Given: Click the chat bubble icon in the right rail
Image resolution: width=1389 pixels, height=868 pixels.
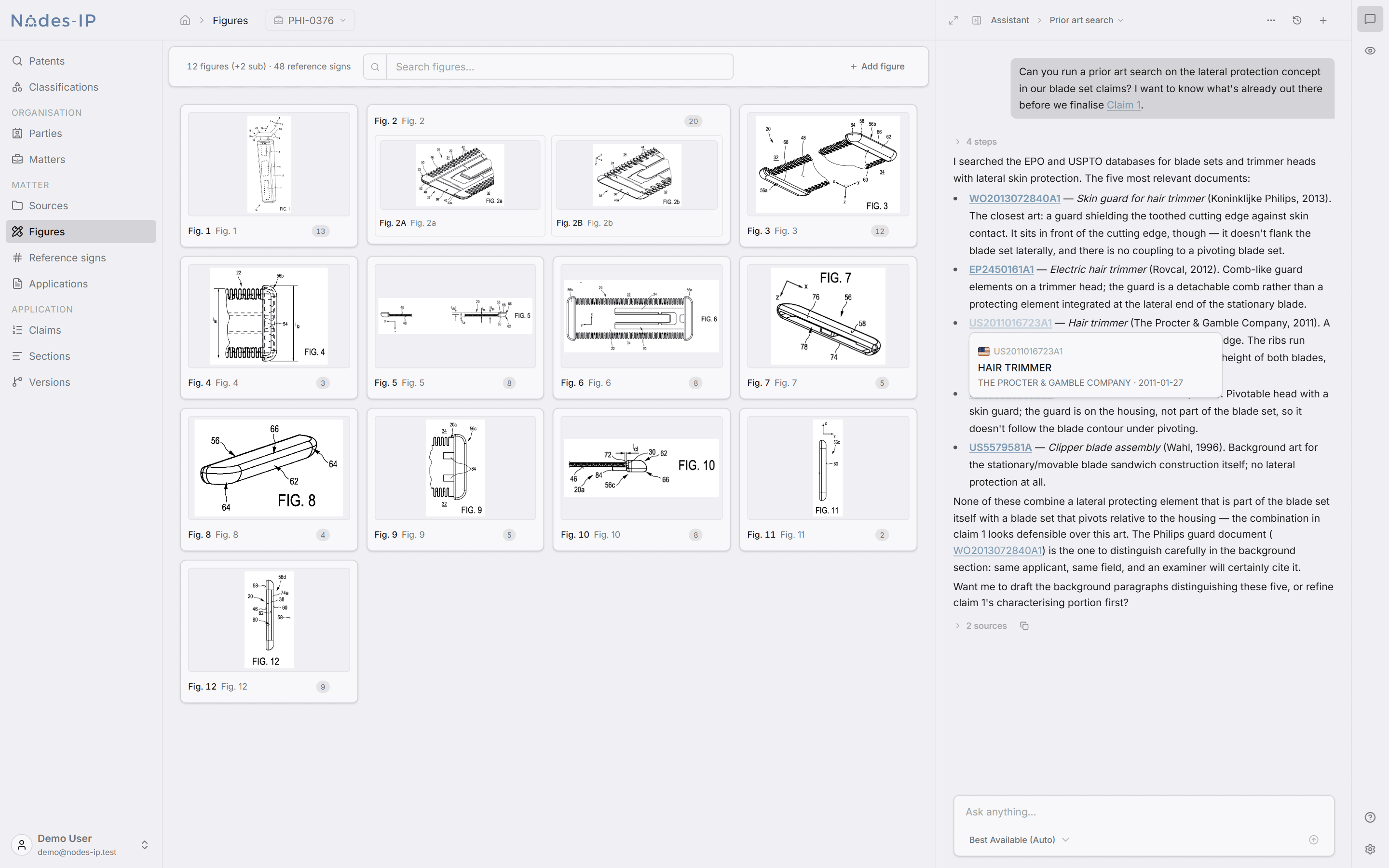Looking at the screenshot, I should pos(1370,19).
